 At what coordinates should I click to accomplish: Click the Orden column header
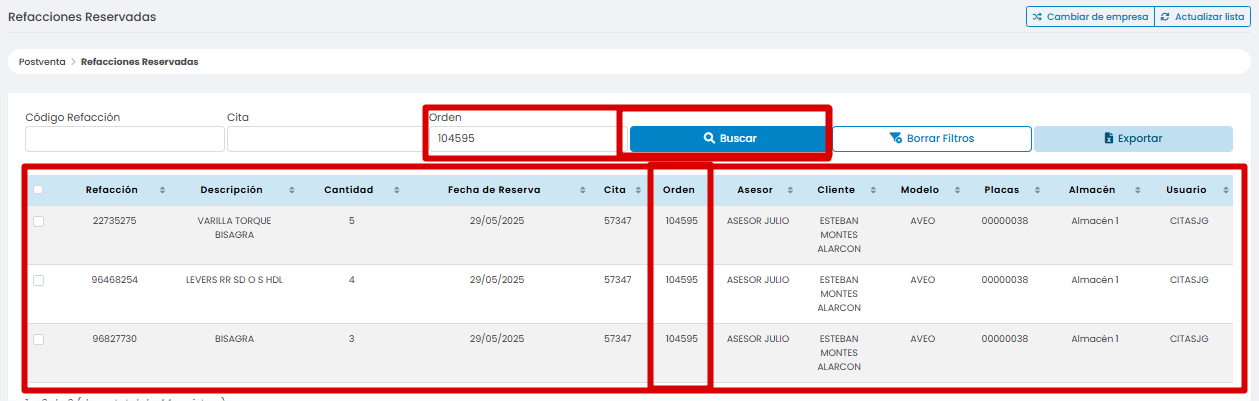click(681, 190)
